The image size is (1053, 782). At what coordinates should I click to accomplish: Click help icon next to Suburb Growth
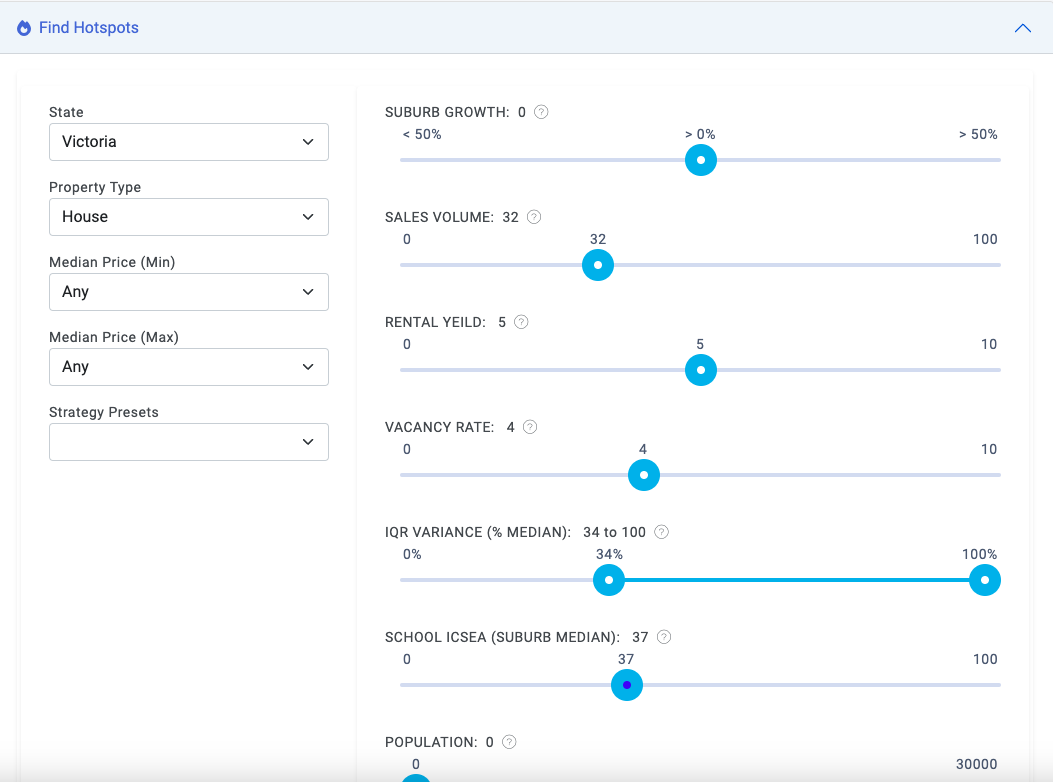541,112
